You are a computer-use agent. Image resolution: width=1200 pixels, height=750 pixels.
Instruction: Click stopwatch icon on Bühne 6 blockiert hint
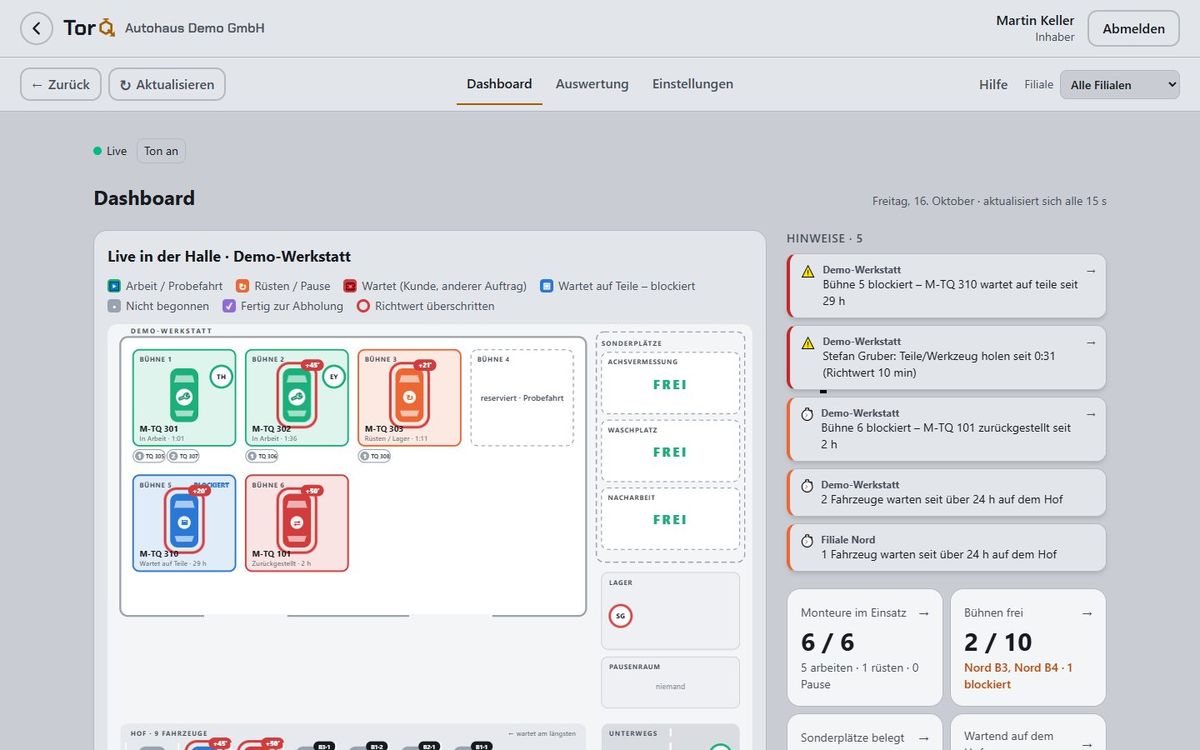(808, 414)
